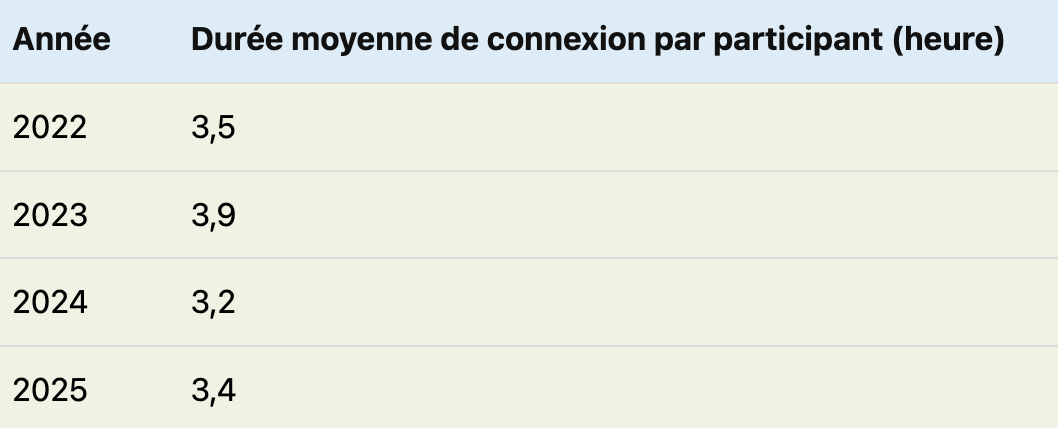This screenshot has width=1058, height=428.
Task: Select the 2025 year cell
Action: point(50,390)
